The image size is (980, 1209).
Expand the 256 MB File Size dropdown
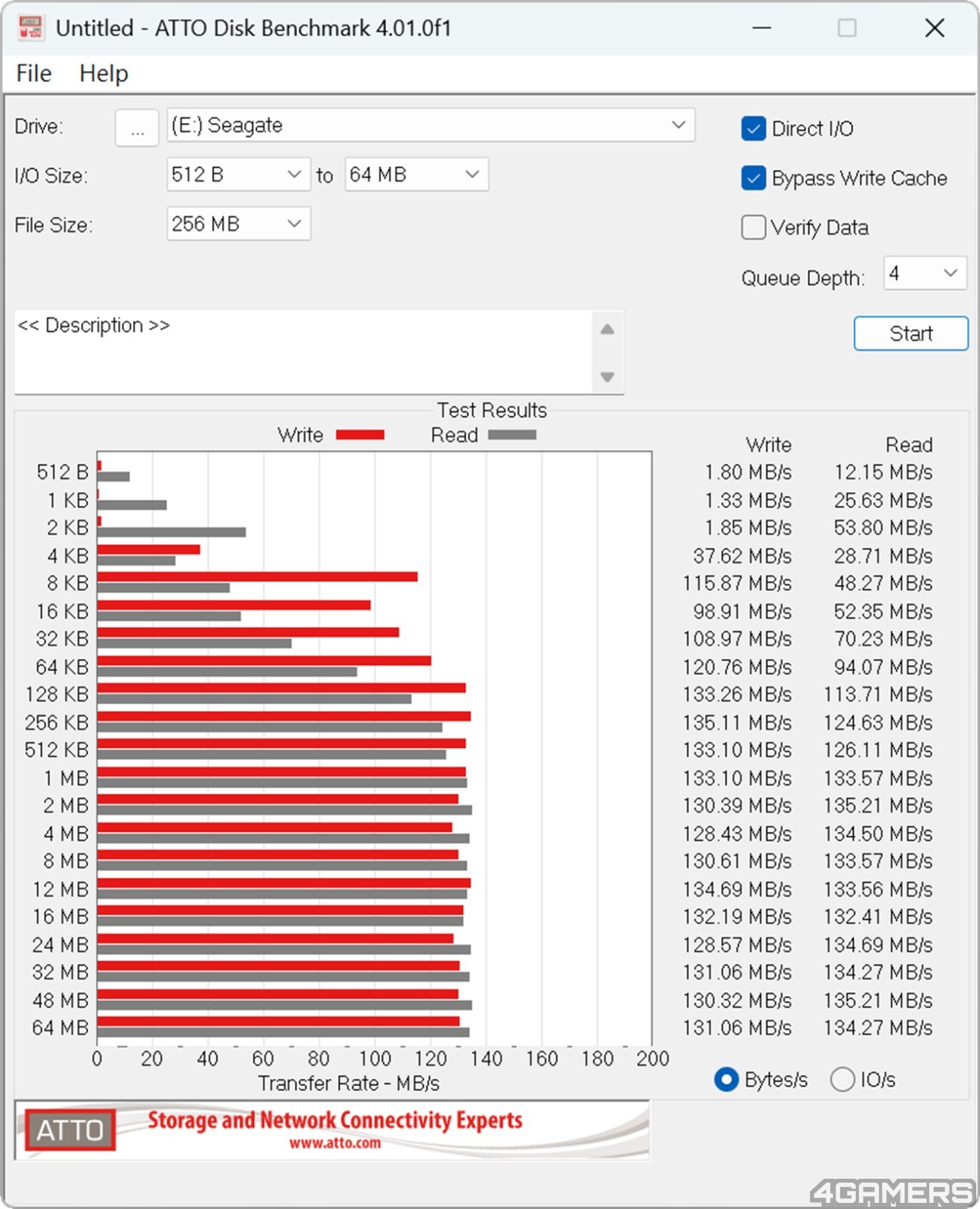pos(238,224)
